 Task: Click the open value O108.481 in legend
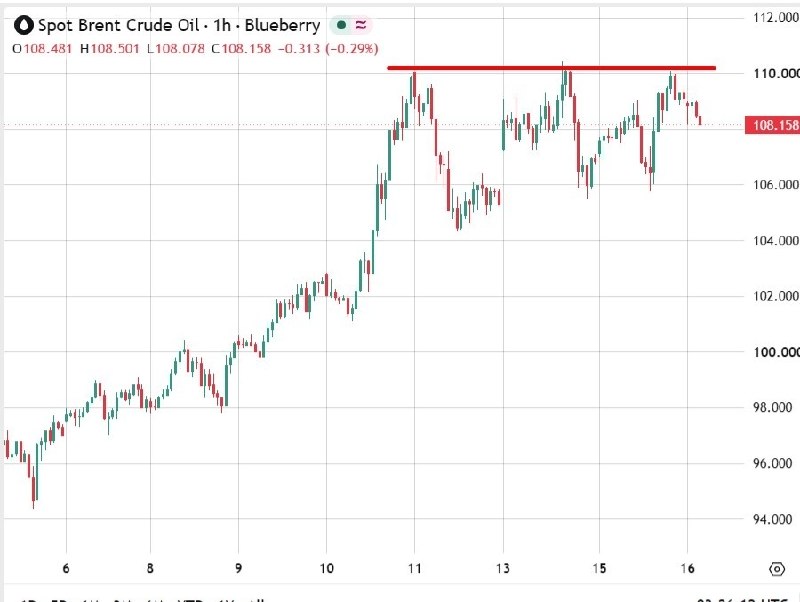[x=42, y=49]
